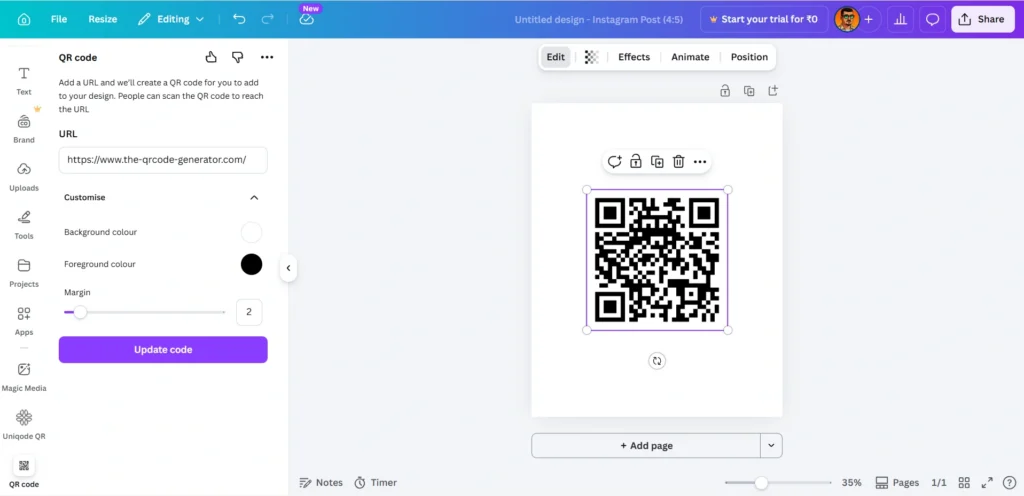Collapse the Customise section
The image size is (1024, 496).
[x=254, y=197]
